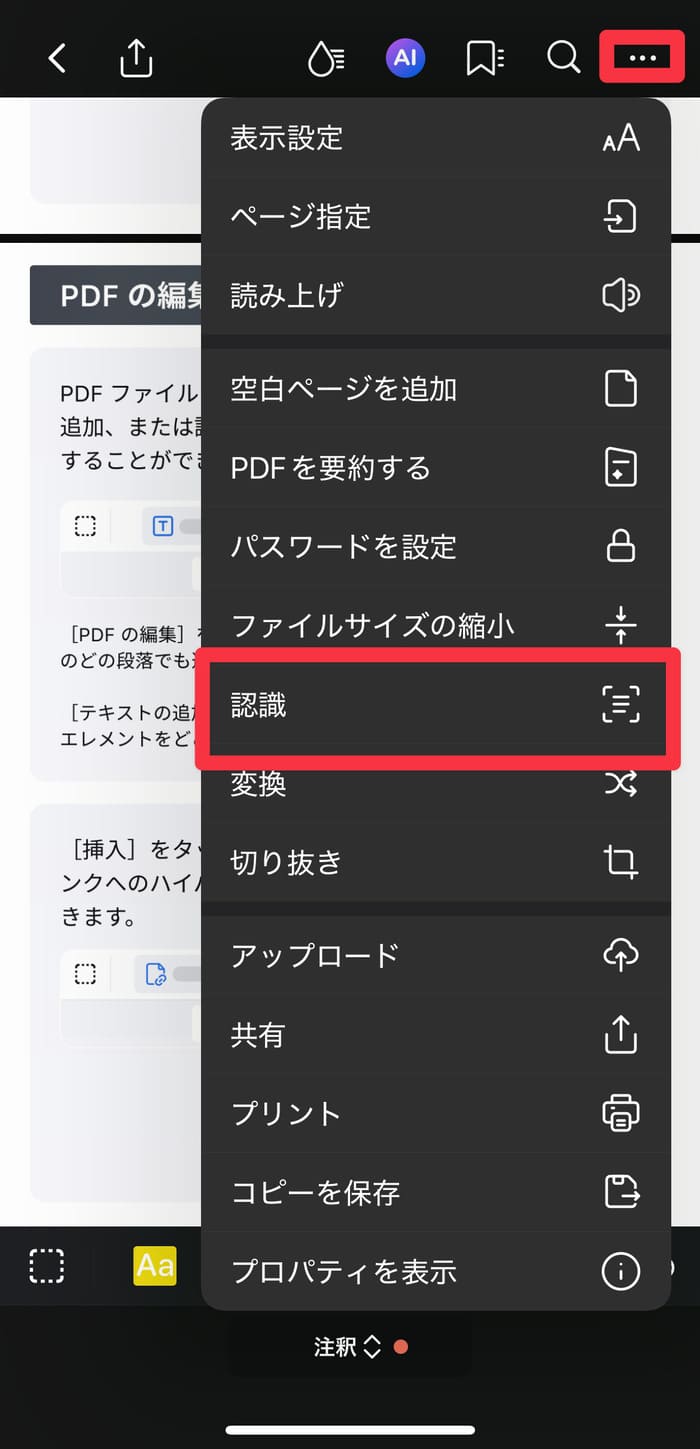Open the ink/watermark list icon
The width and height of the screenshot is (700, 1449).
(x=325, y=59)
